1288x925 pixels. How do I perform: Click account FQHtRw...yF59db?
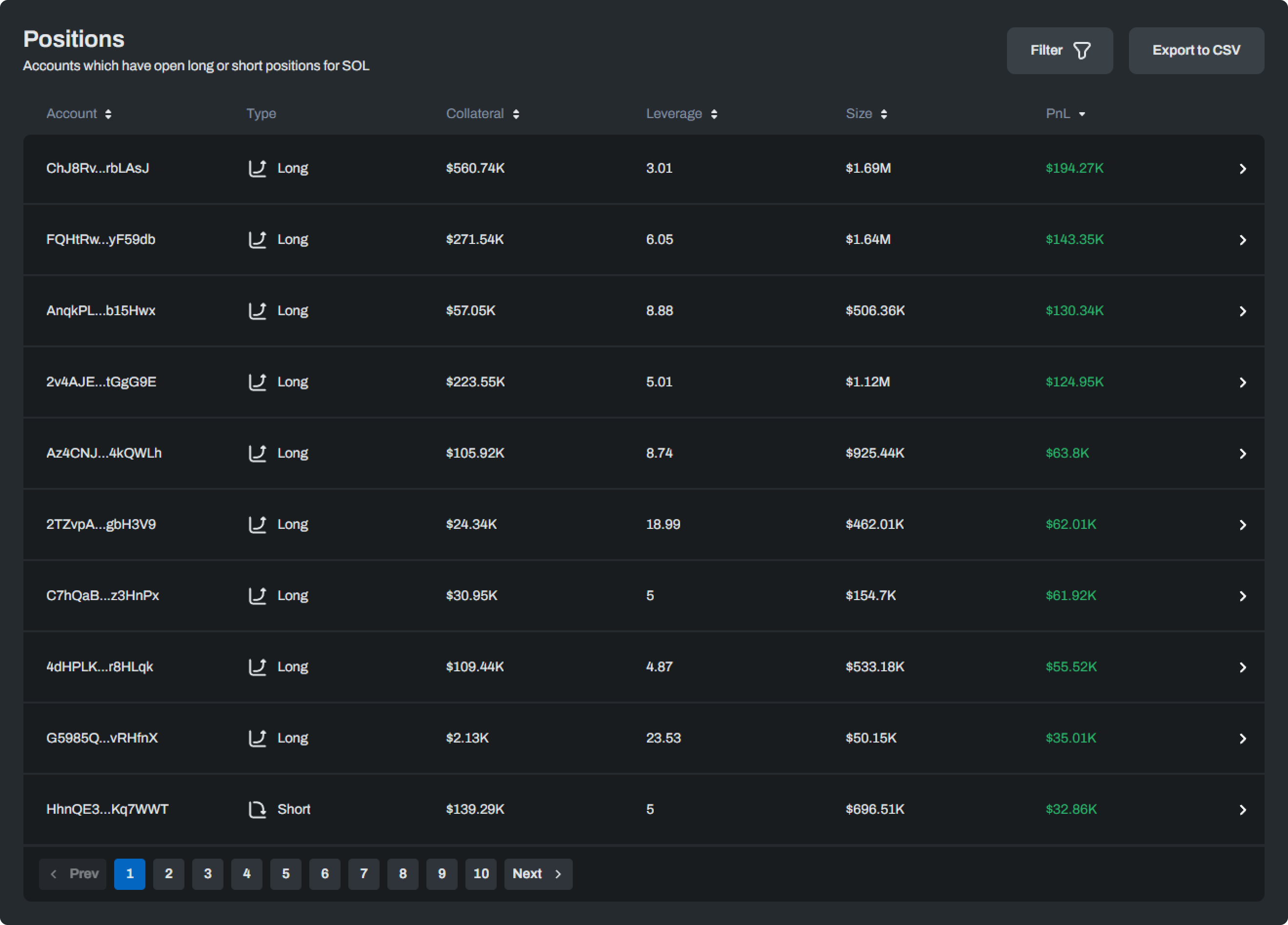tap(101, 240)
